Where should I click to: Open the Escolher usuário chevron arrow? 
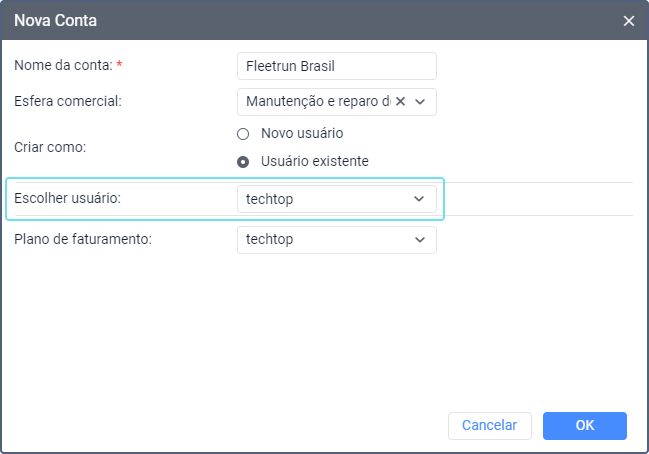coord(419,199)
